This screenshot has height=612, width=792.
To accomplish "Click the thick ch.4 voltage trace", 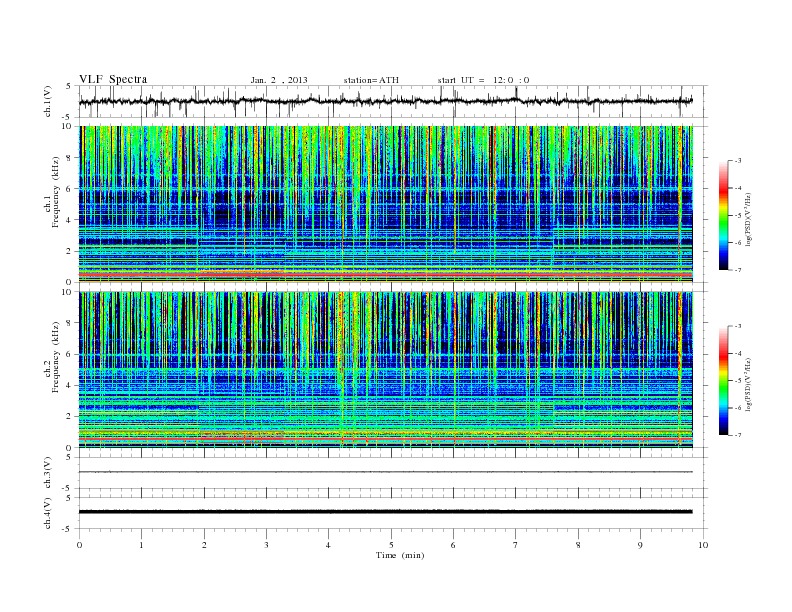I will (385, 512).
